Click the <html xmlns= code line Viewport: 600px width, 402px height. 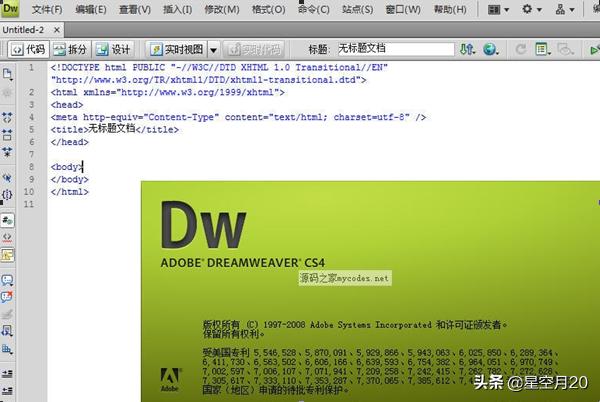pos(168,92)
